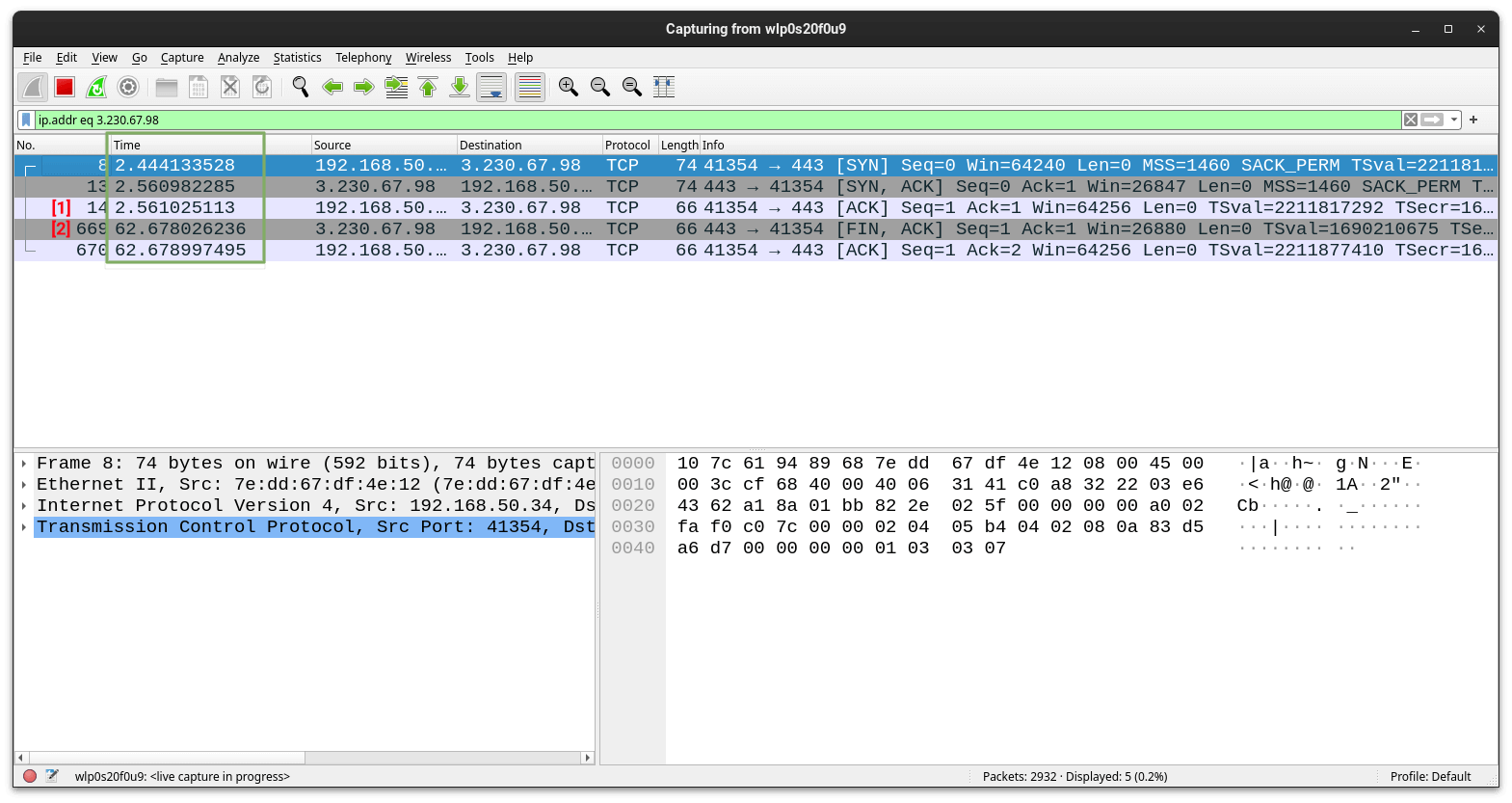This screenshot has width=1512, height=803.
Task: Open recent display filters dropdown
Action: click(1454, 120)
